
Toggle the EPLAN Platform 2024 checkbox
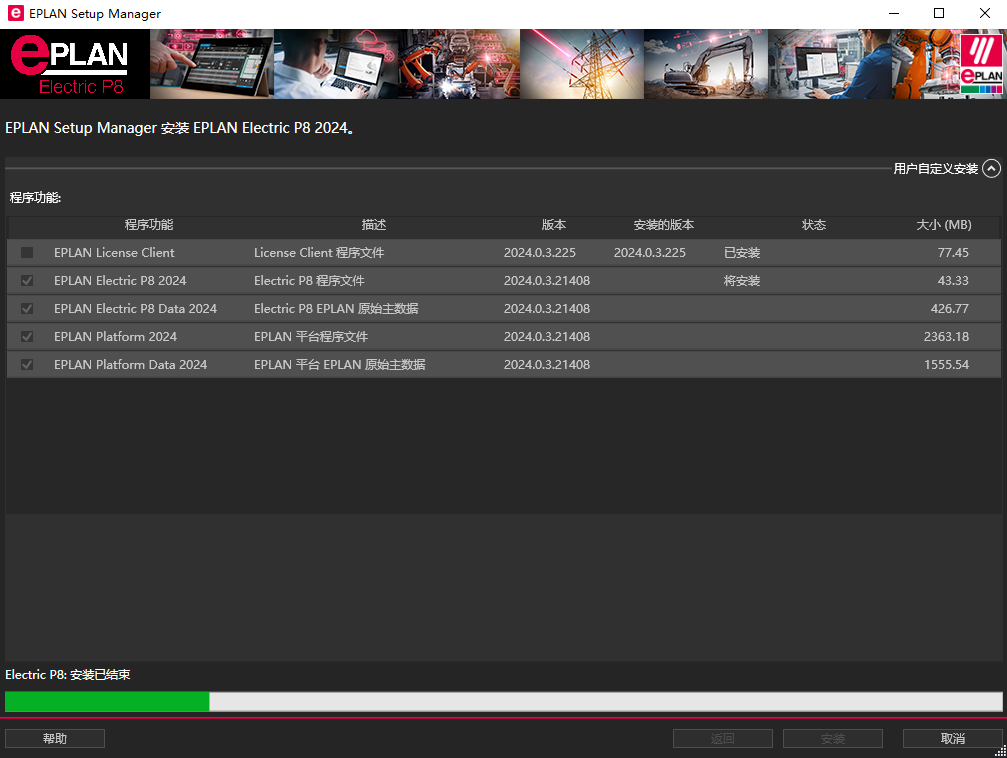click(27, 337)
